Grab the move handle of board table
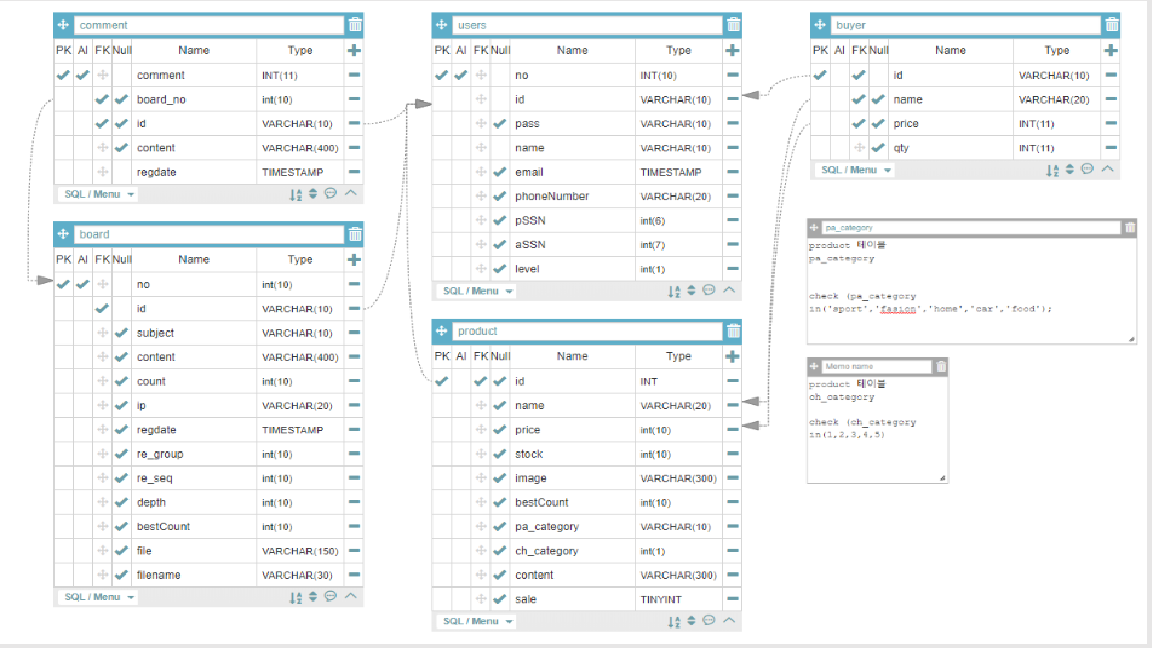Viewport: 1152px width, 648px height. pos(63,234)
